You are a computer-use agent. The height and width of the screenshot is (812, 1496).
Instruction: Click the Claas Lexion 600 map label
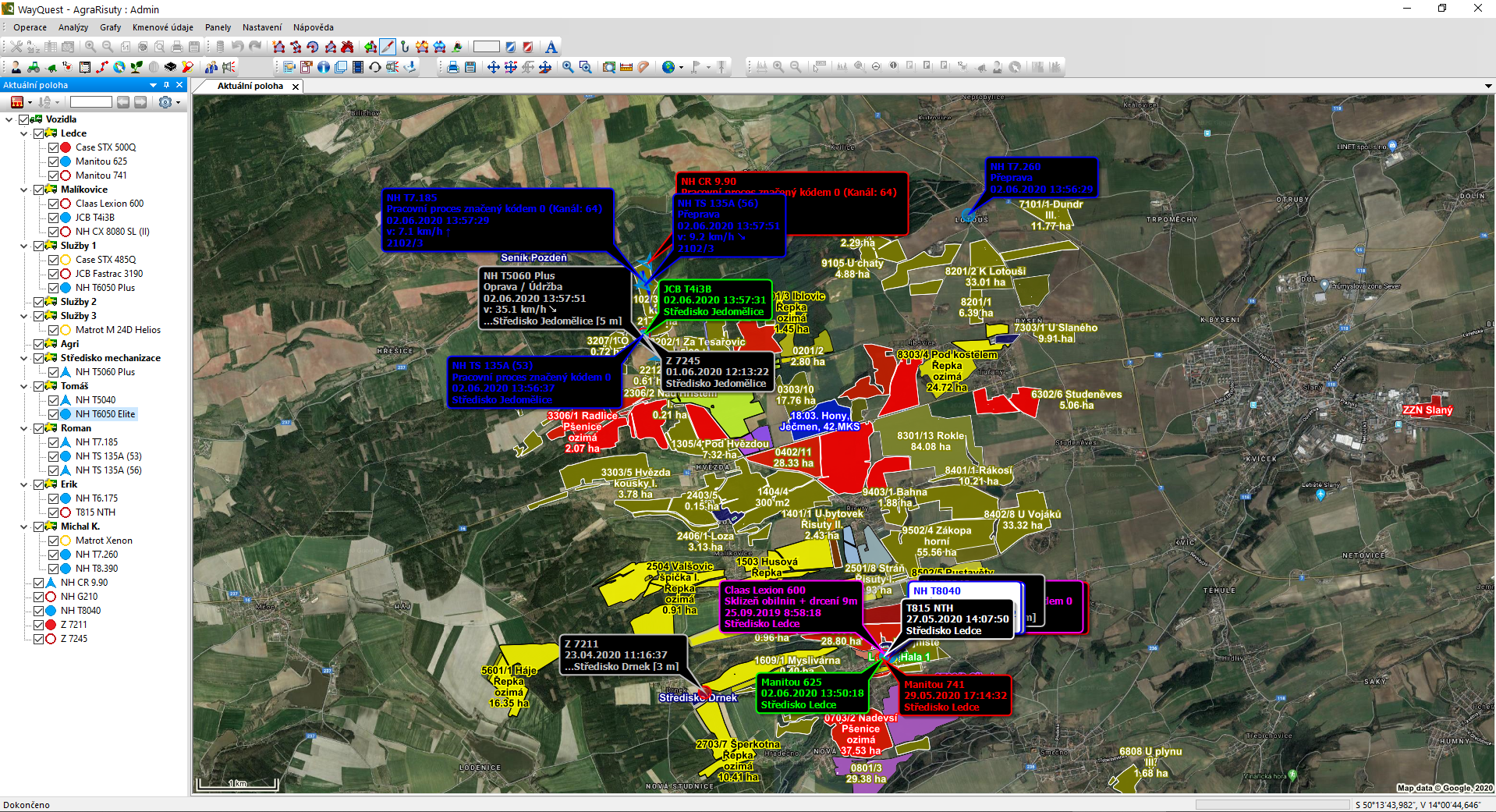(x=791, y=607)
